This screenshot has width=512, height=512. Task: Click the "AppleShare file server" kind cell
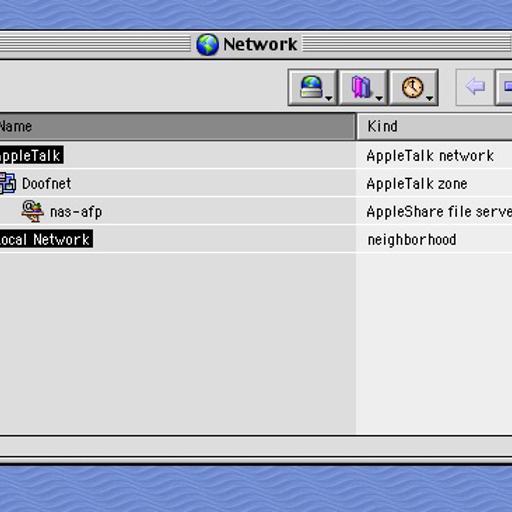(439, 212)
